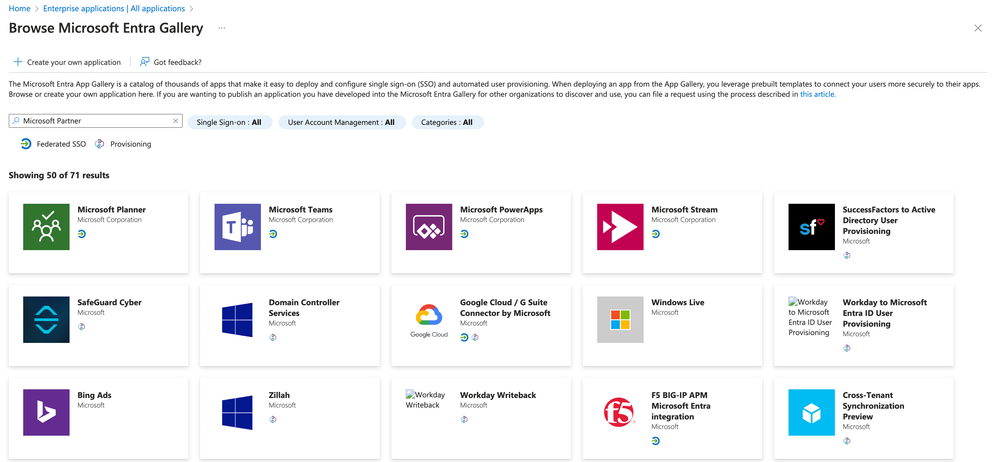This screenshot has width=999, height=462.
Task: Expand the User Account Management filter
Action: pyautogui.click(x=340, y=122)
